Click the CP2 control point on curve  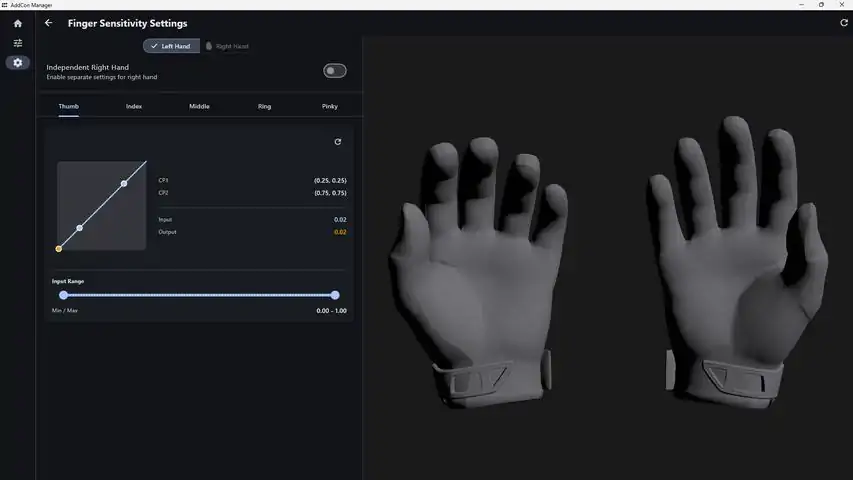(x=124, y=183)
